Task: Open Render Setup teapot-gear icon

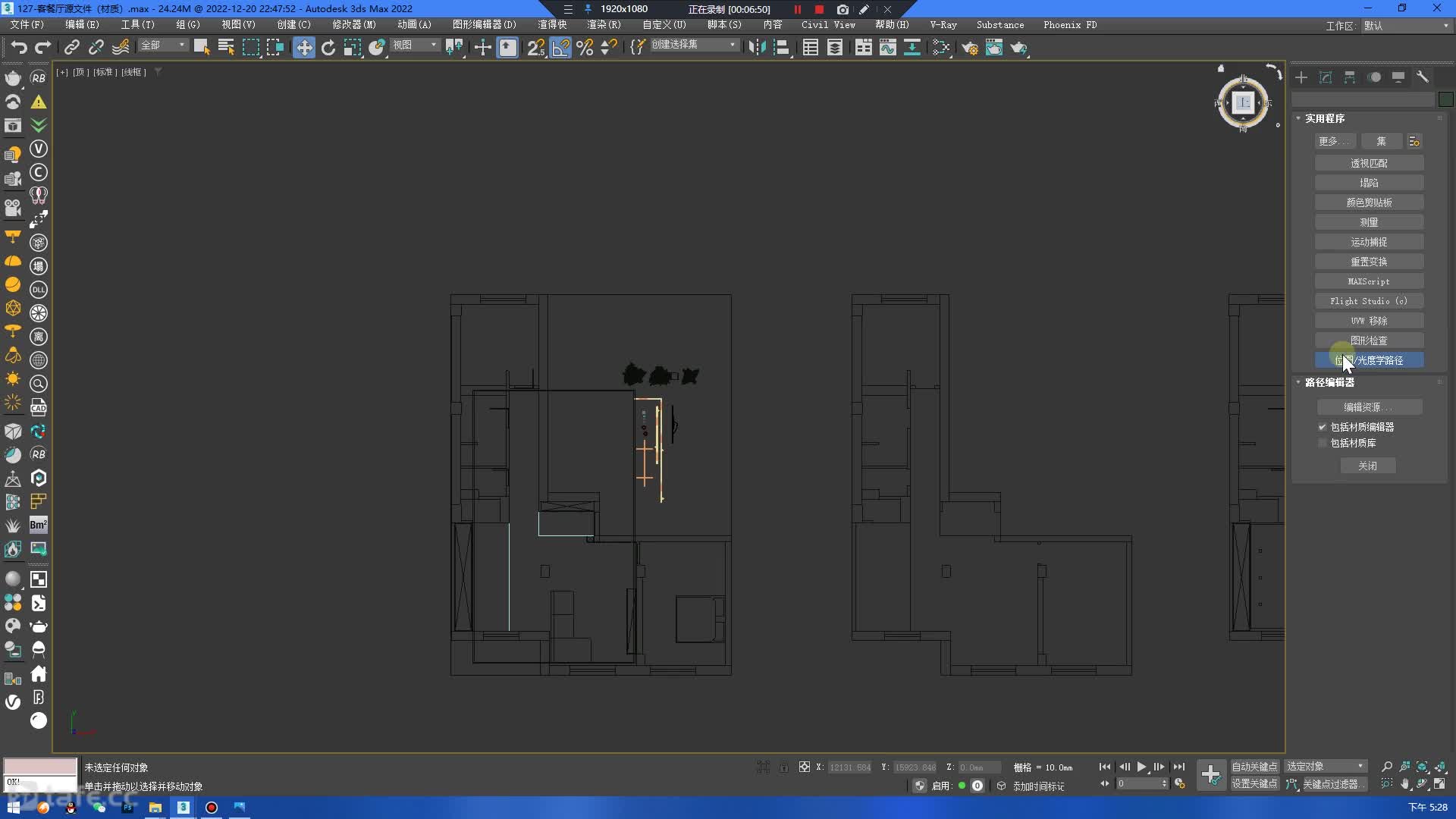Action: (x=970, y=48)
